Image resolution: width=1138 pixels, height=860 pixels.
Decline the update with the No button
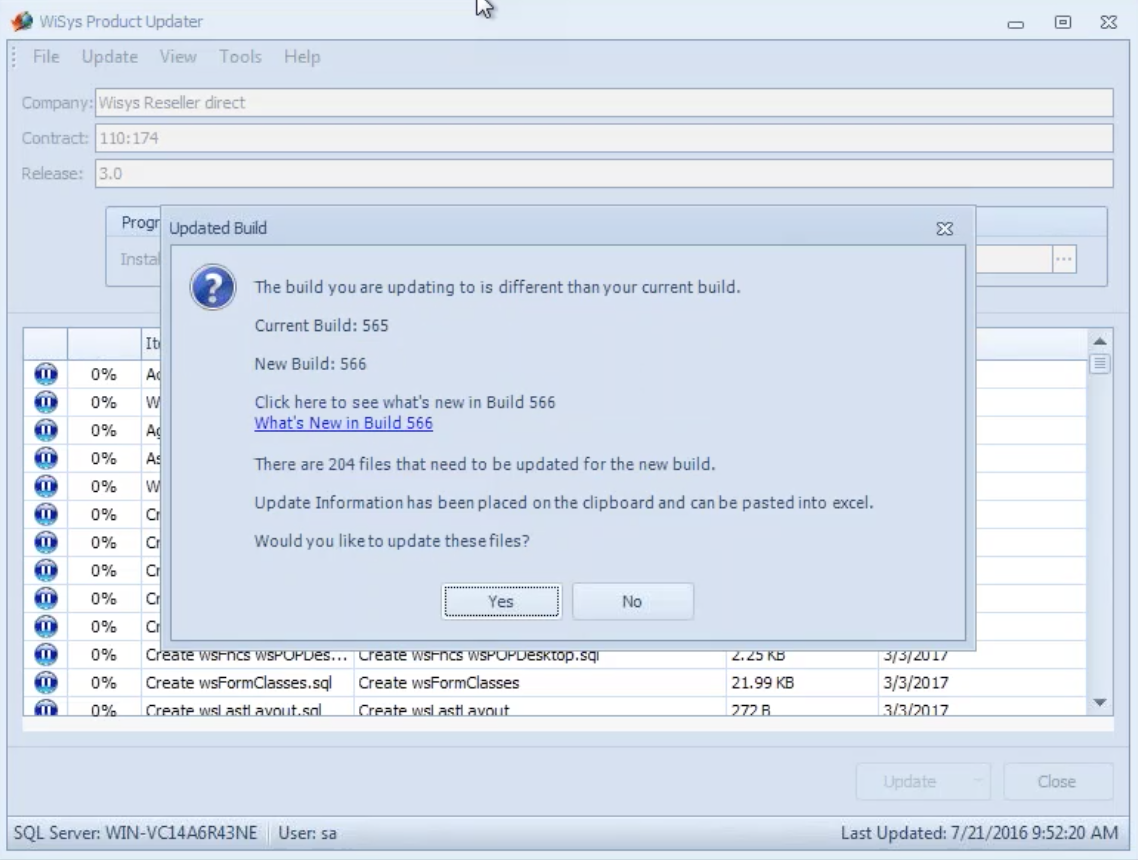tap(632, 601)
